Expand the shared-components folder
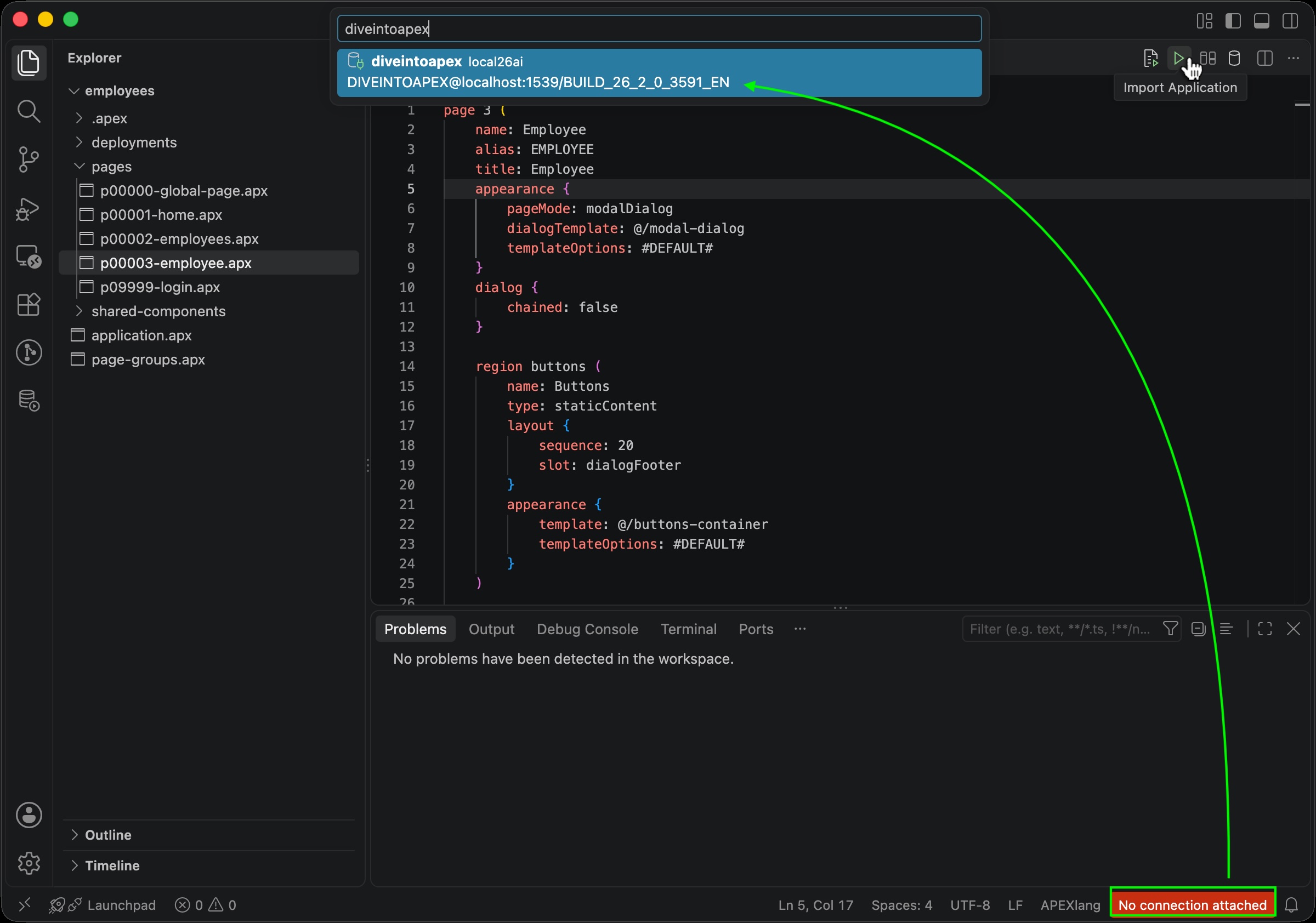 pos(80,311)
